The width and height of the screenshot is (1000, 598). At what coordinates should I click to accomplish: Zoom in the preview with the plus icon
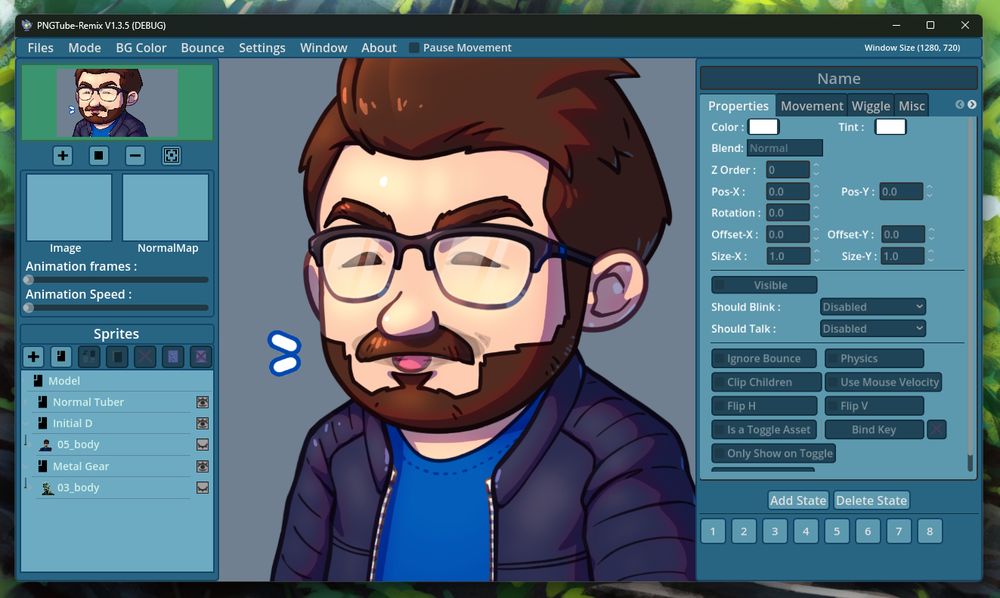click(x=62, y=156)
